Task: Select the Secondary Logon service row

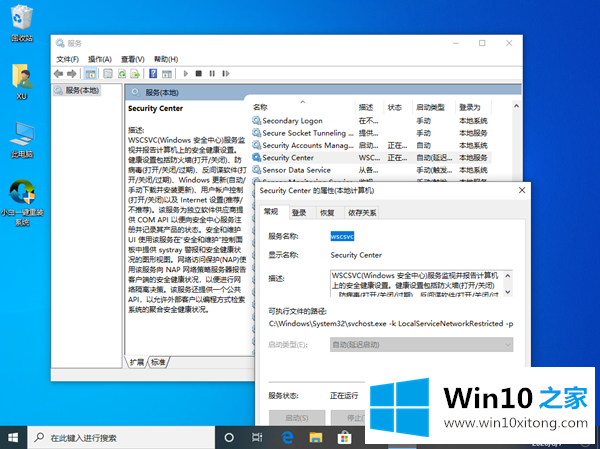Action: (371, 121)
